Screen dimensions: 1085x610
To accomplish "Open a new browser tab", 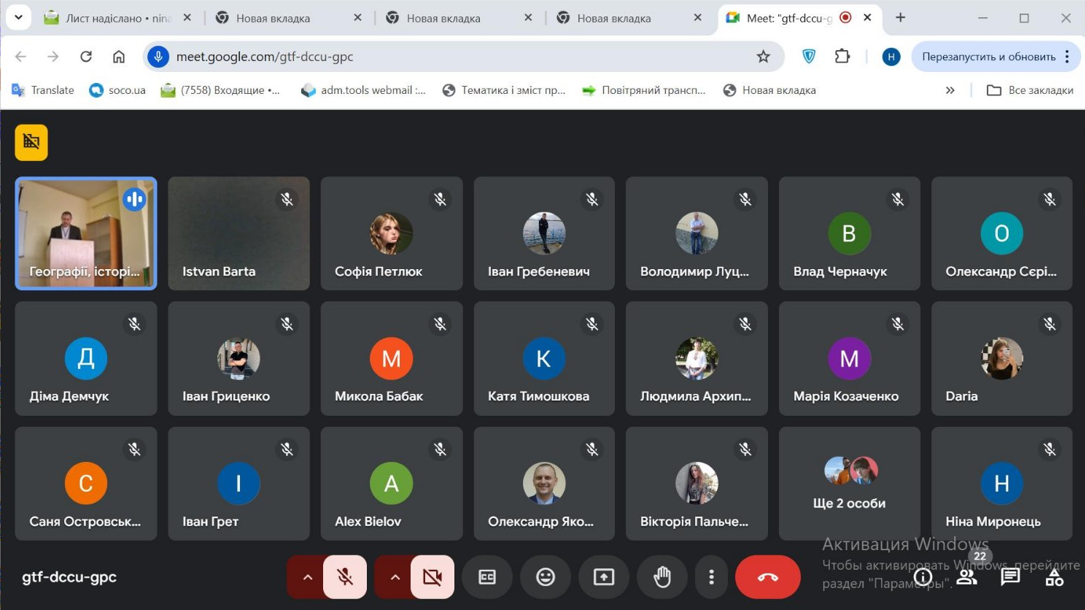I will coord(900,18).
